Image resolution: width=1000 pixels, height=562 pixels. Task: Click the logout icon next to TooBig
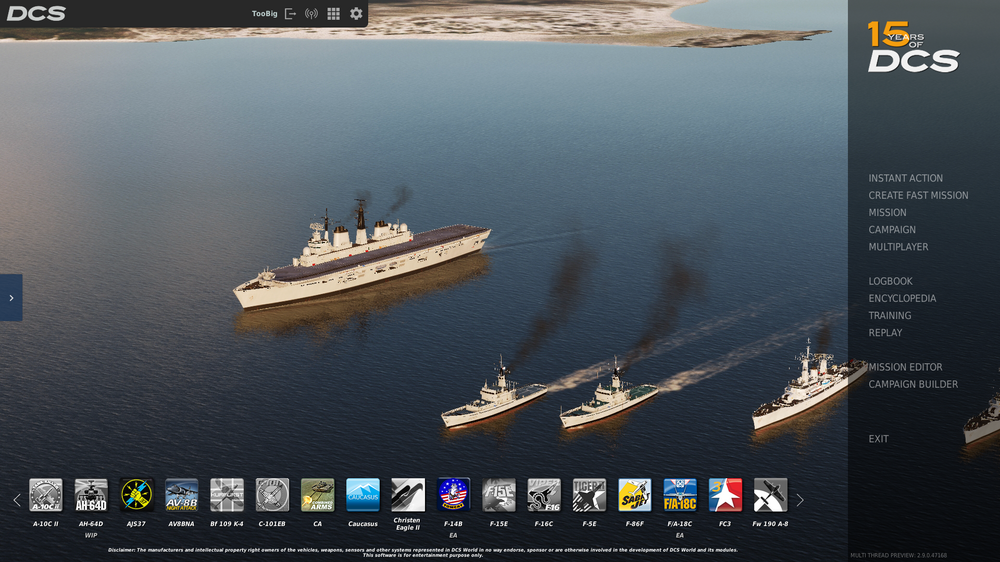(x=291, y=14)
